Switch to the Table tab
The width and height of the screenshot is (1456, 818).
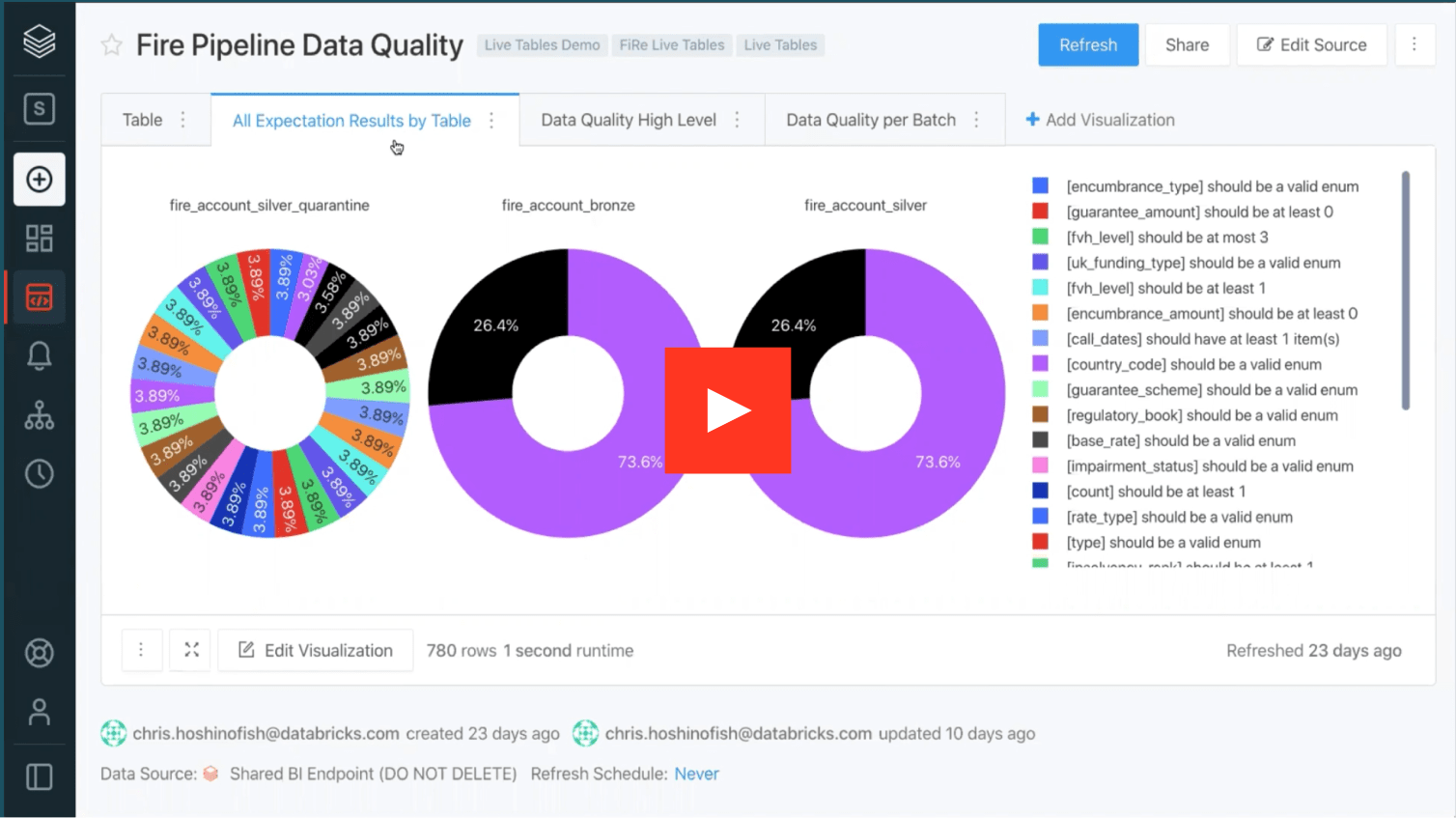[142, 120]
